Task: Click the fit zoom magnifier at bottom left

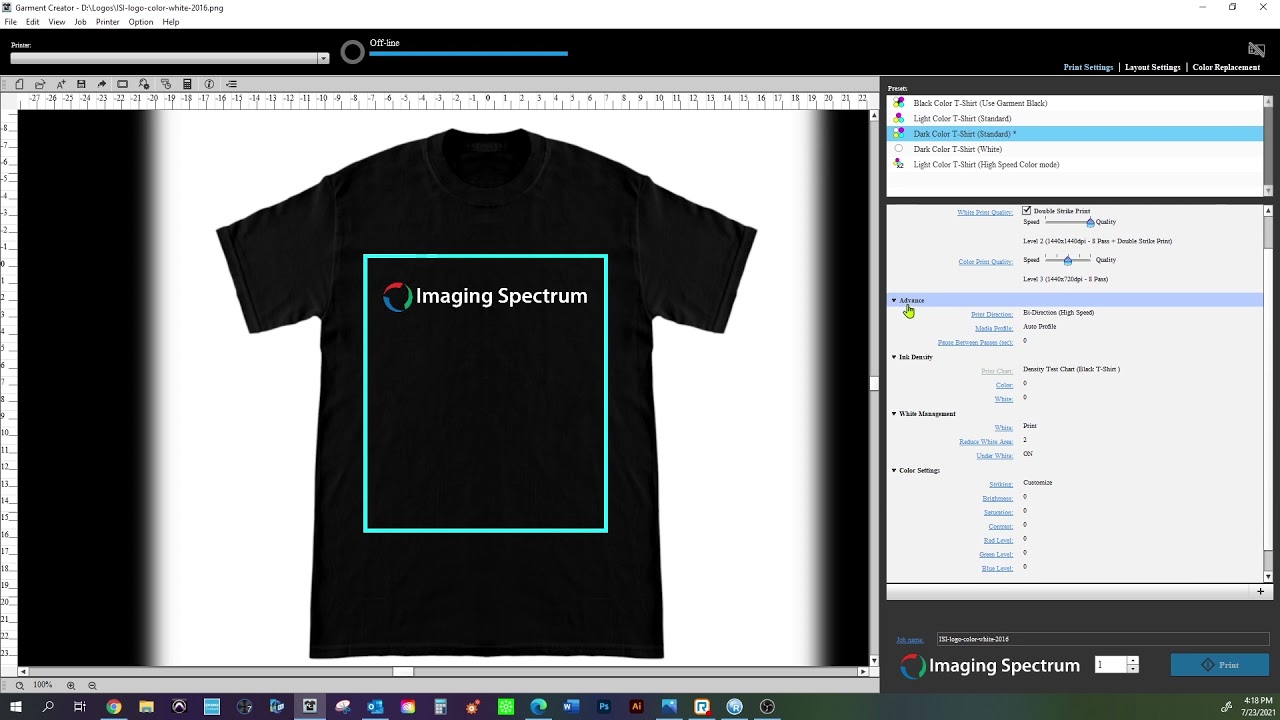Action: click(x=19, y=685)
